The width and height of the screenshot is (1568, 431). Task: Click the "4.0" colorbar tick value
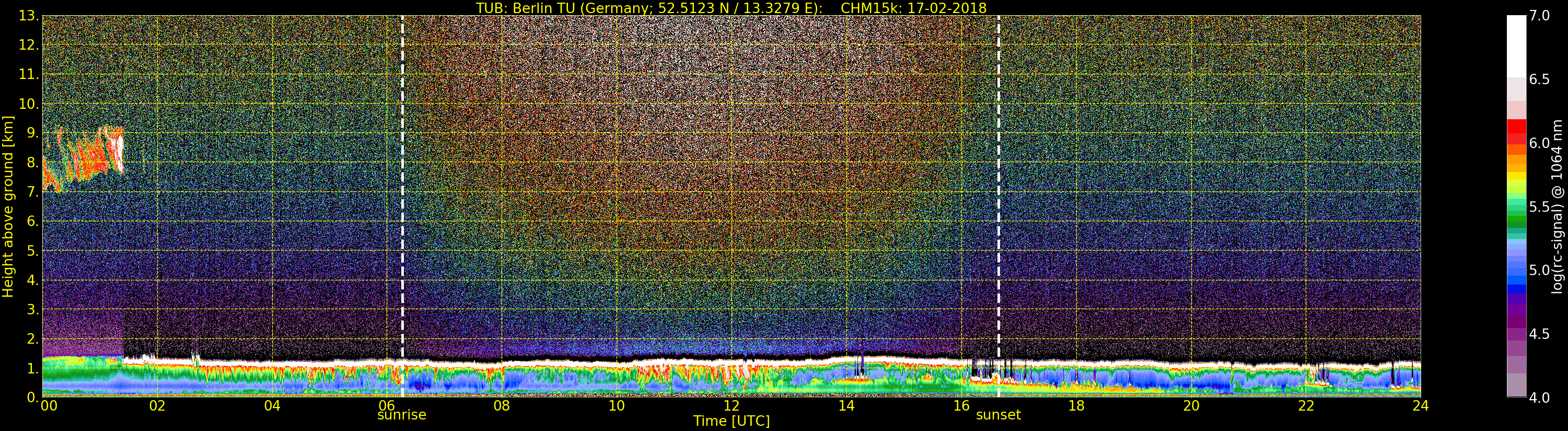pos(1539,398)
